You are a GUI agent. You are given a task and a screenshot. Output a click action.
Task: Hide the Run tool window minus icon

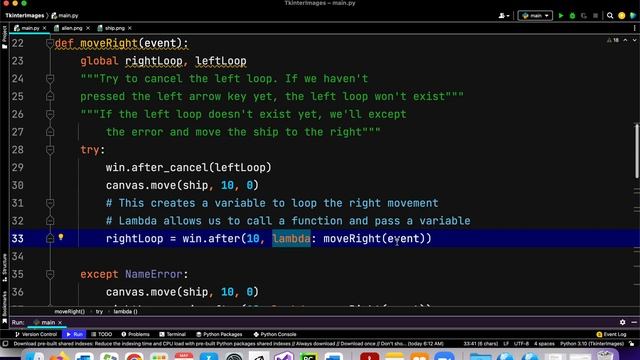[634, 322]
